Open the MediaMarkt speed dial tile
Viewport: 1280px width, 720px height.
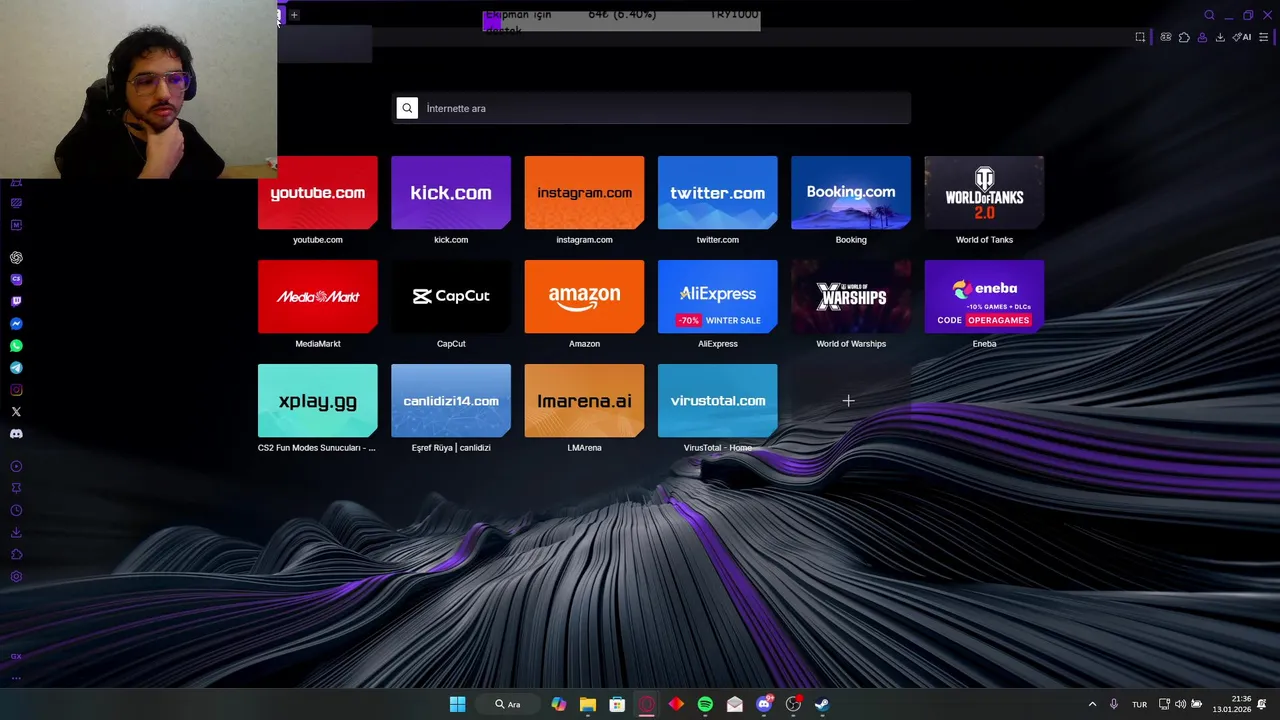click(x=318, y=297)
